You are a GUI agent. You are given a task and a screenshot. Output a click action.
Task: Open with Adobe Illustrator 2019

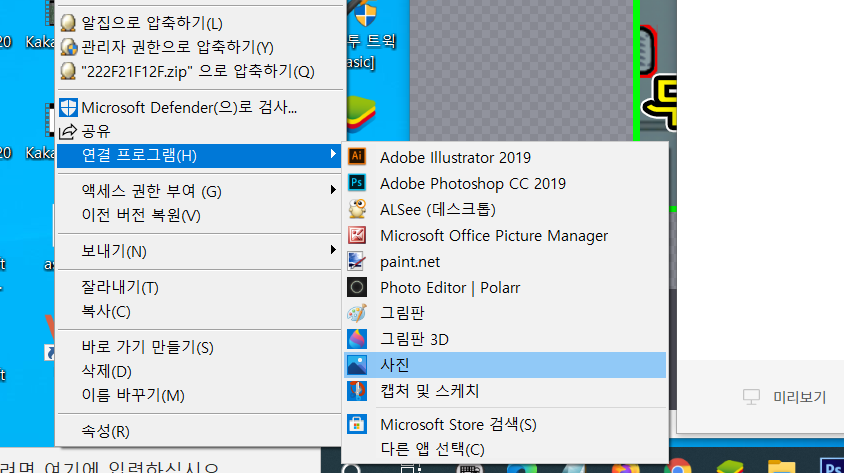[x=505, y=158]
